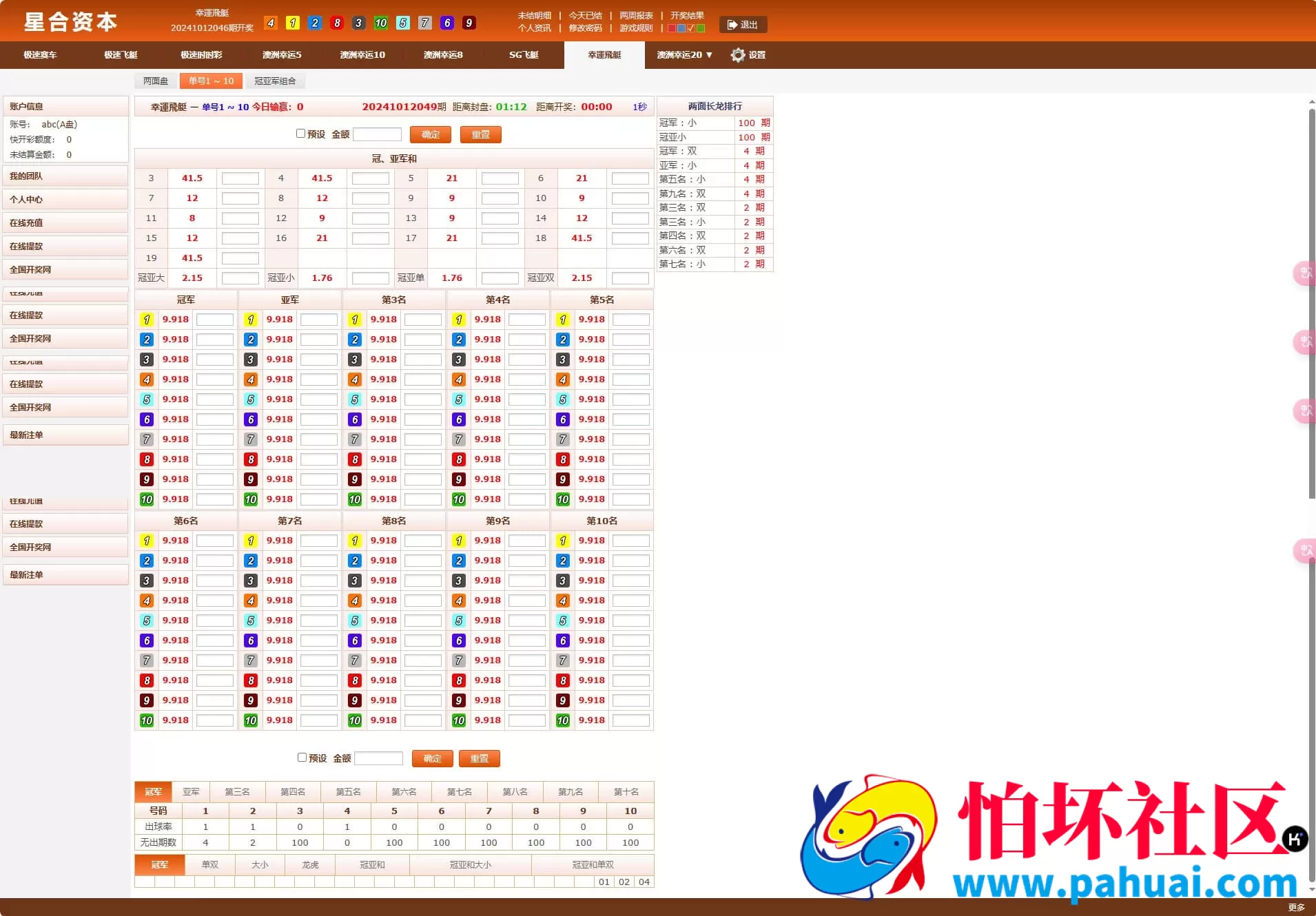Select the 龙虎 tab in bottom panel

(310, 865)
